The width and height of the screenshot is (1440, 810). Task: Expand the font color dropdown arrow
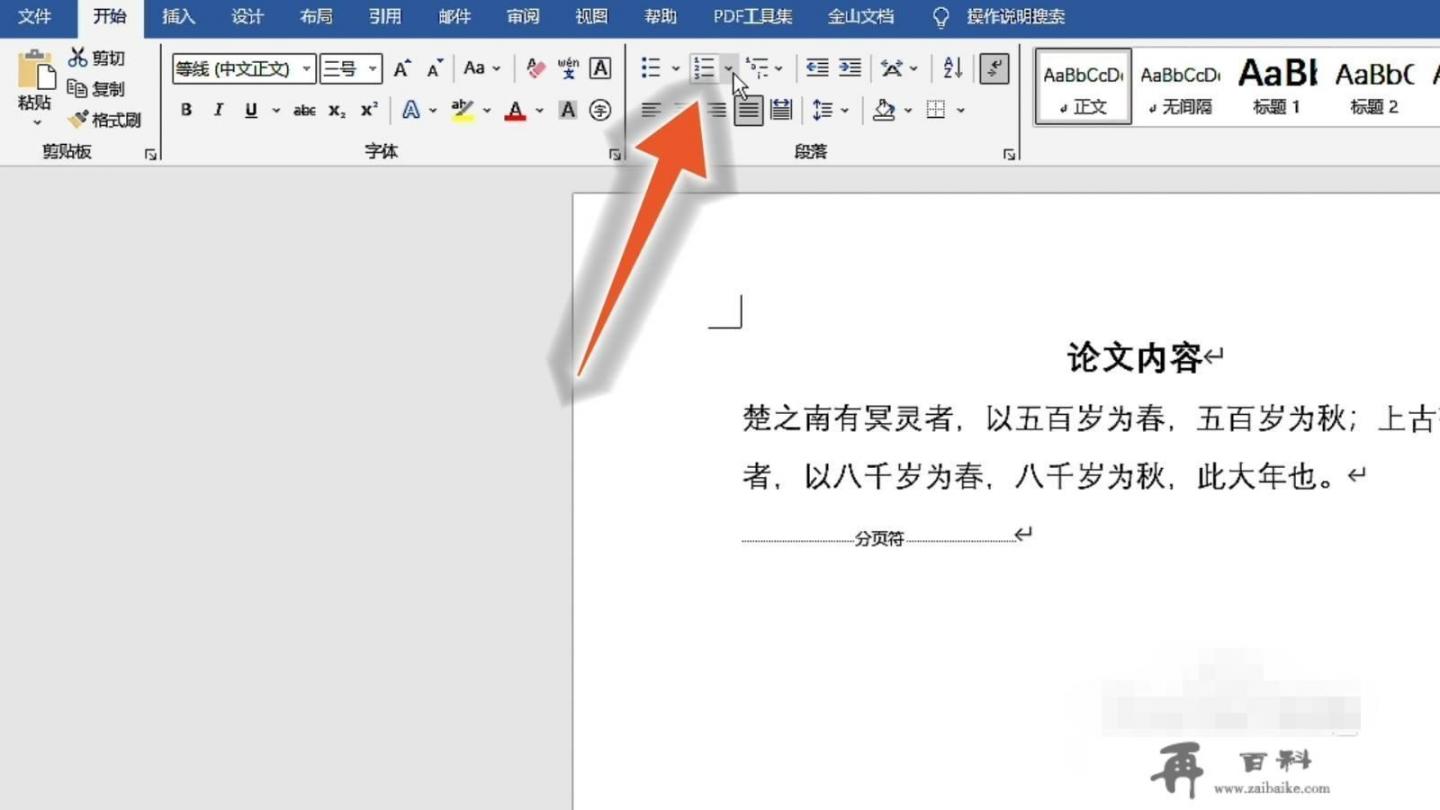click(540, 111)
